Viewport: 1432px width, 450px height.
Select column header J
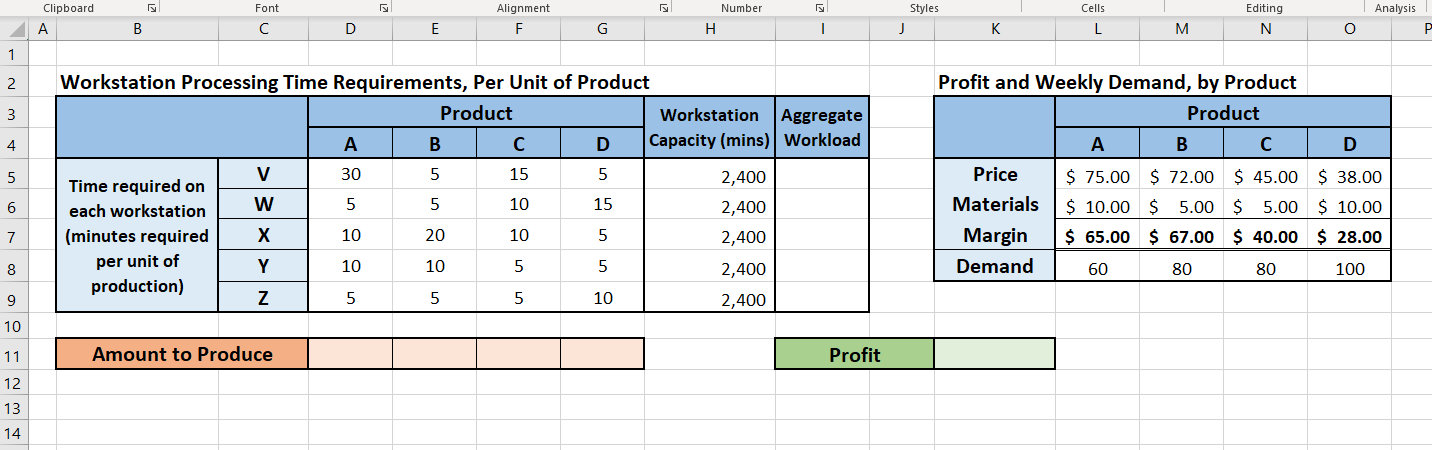click(x=901, y=29)
